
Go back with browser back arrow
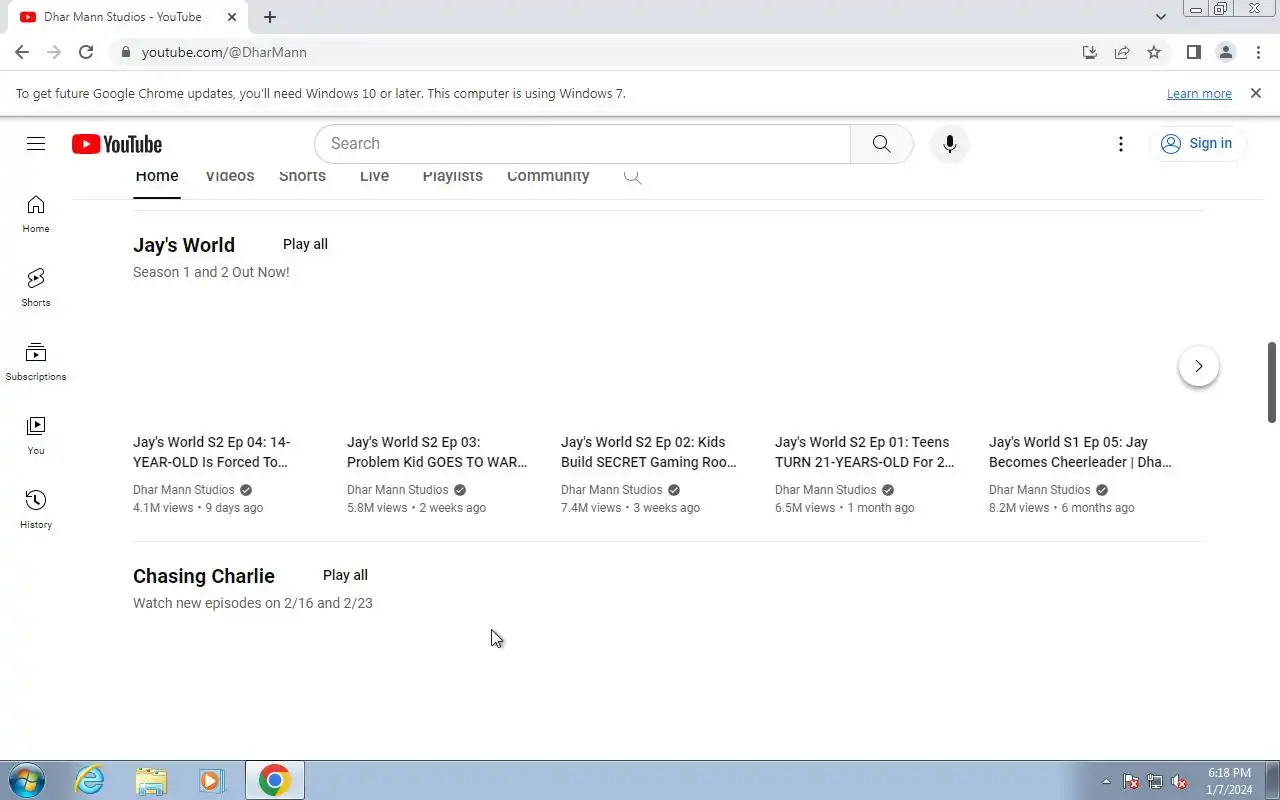(22, 52)
